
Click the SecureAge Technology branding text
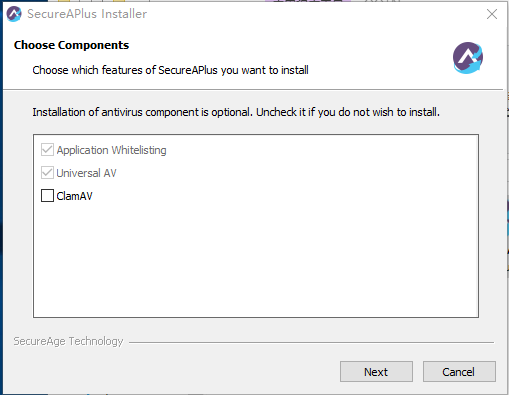pyautogui.click(x=68, y=341)
